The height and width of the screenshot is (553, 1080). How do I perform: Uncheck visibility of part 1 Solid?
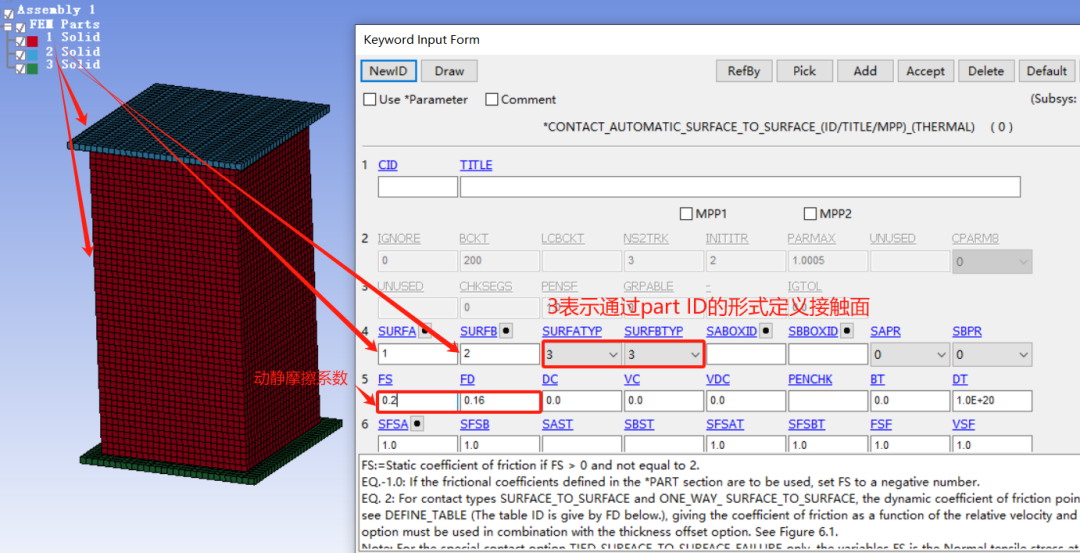click(20, 41)
